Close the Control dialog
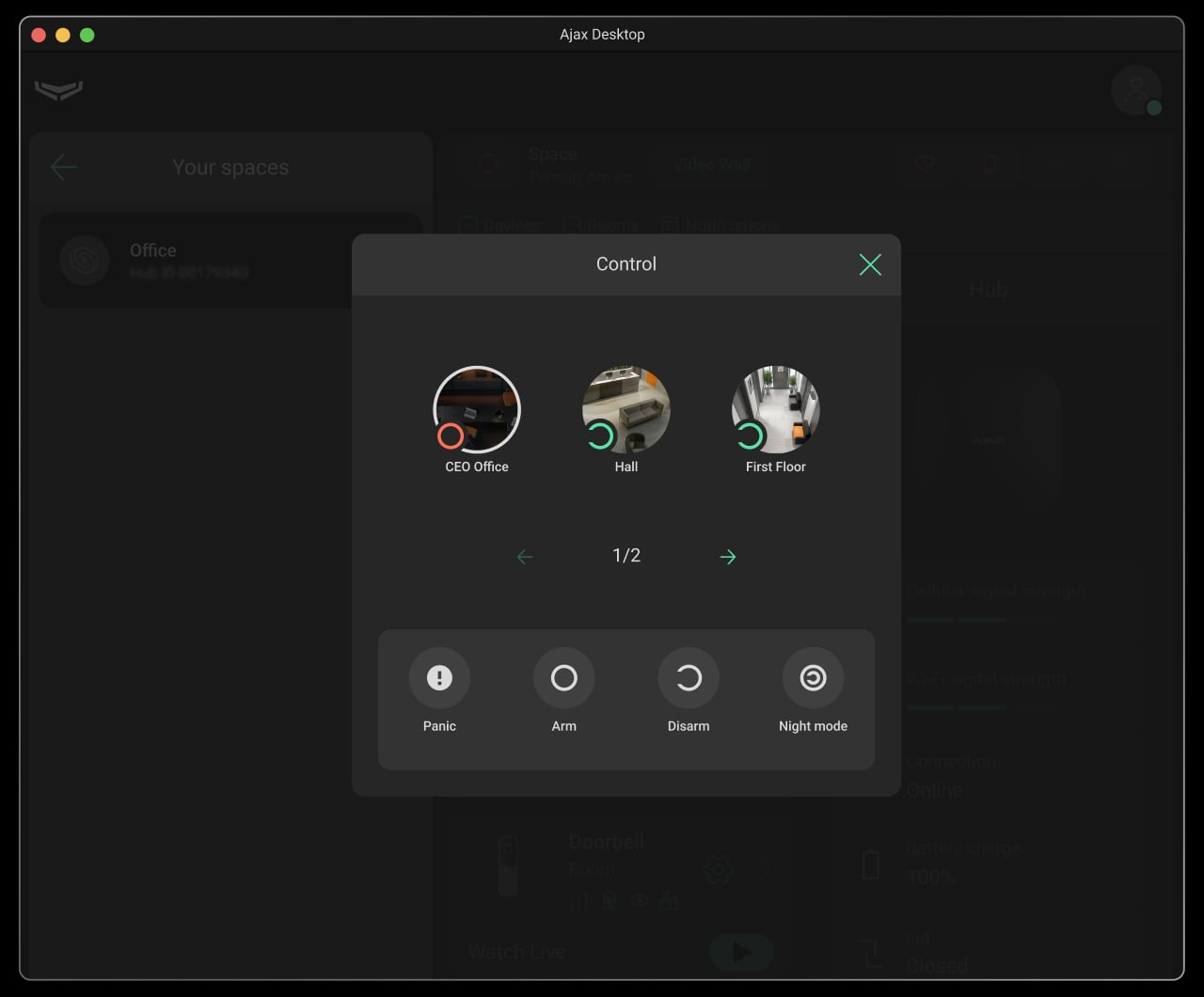The image size is (1204, 997). 870,265
